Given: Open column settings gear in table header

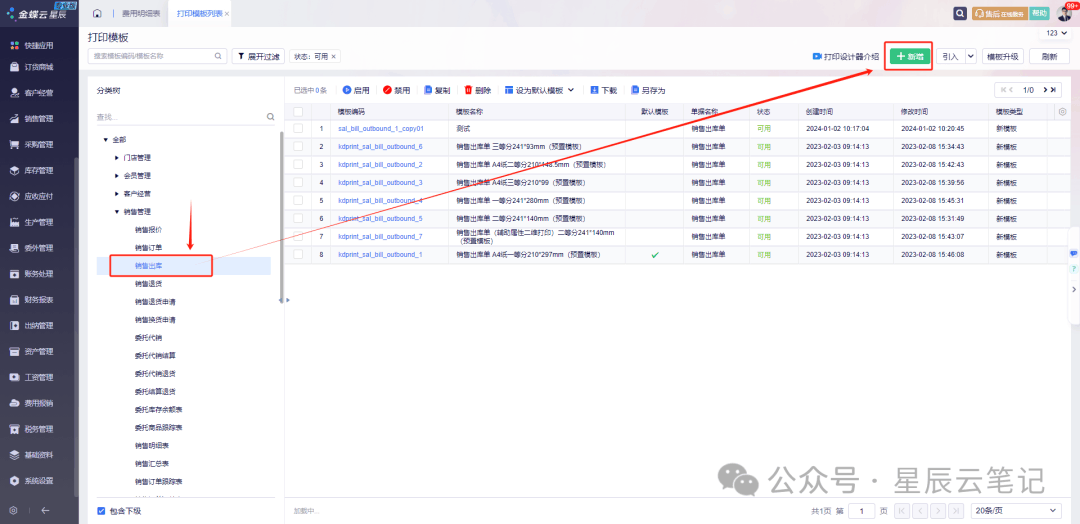Looking at the screenshot, I should click(x=1062, y=112).
